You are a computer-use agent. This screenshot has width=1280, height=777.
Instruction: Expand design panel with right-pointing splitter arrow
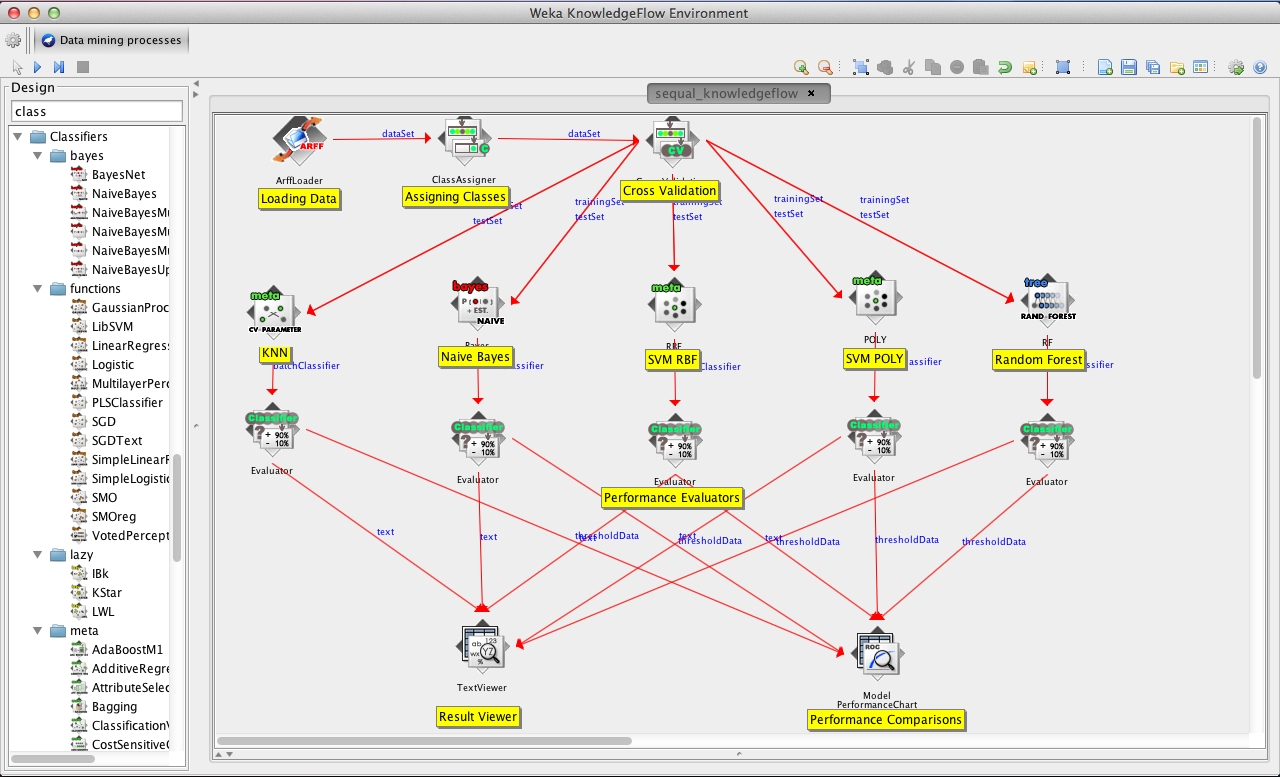(196, 94)
